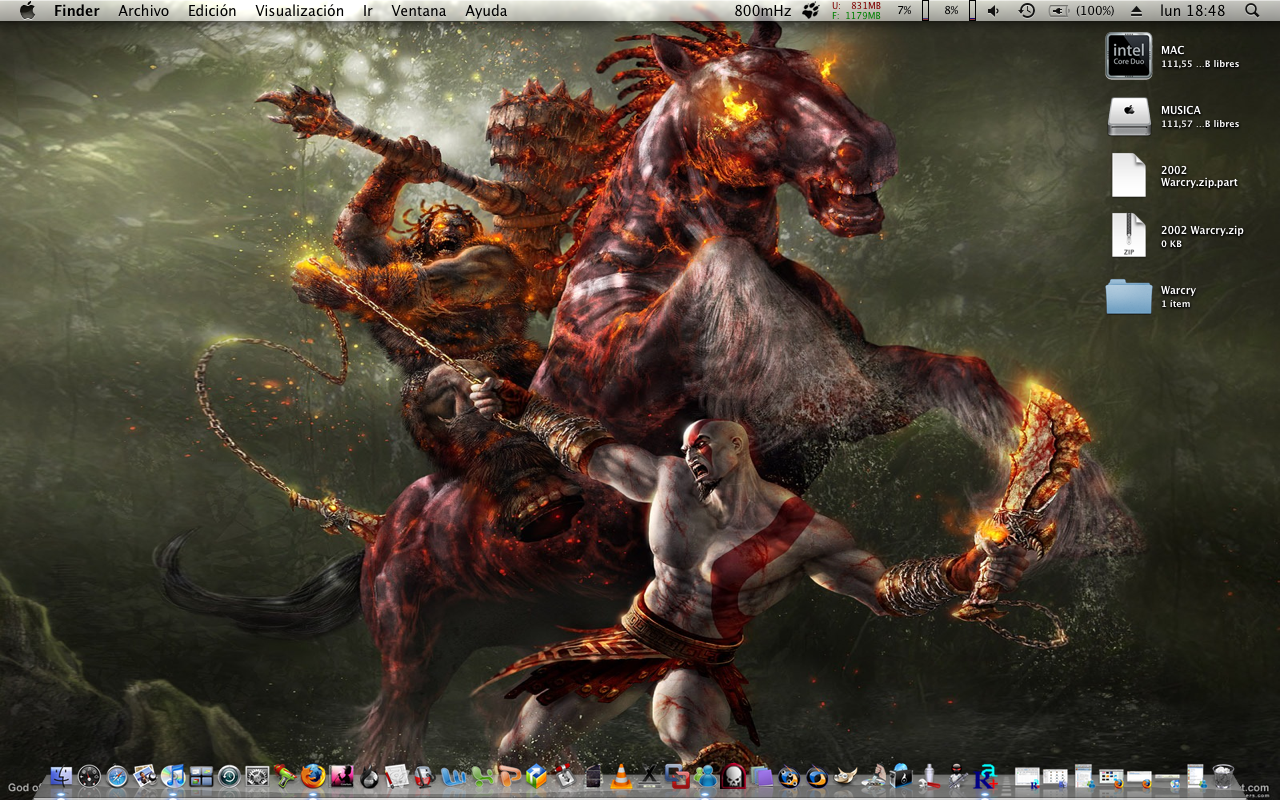The width and height of the screenshot is (1280, 800).
Task: Open Time Machine from the Dock
Action: (229, 776)
